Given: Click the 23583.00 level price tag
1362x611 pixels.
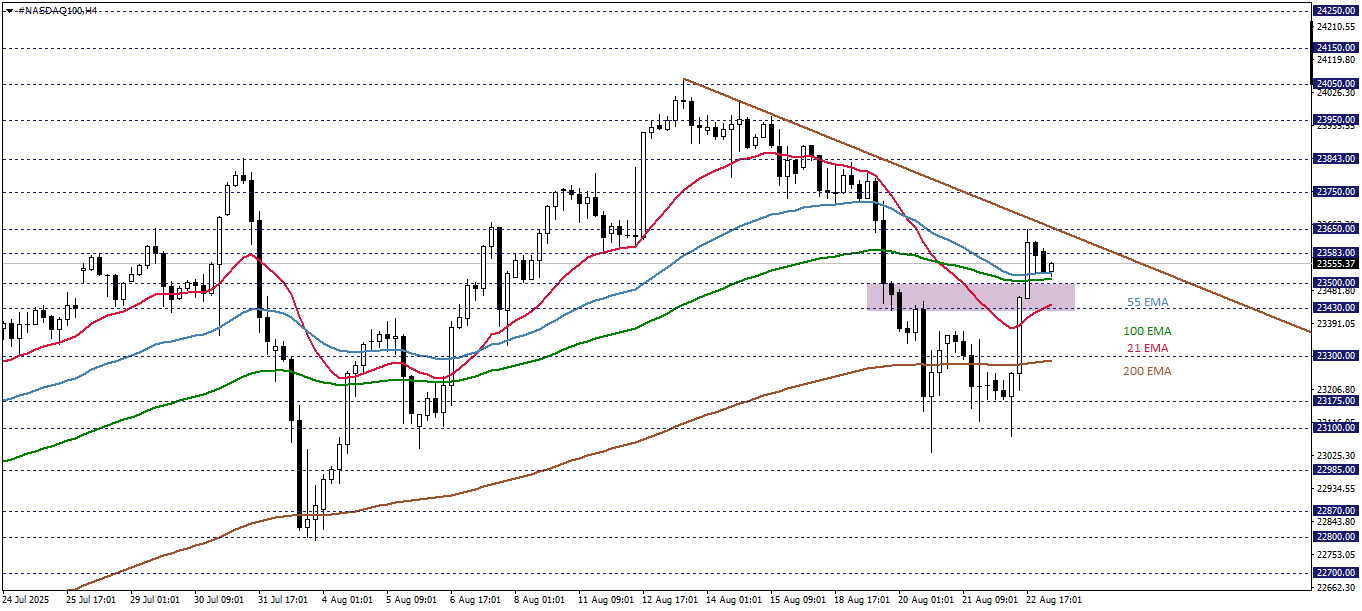Looking at the screenshot, I should 1336,253.
